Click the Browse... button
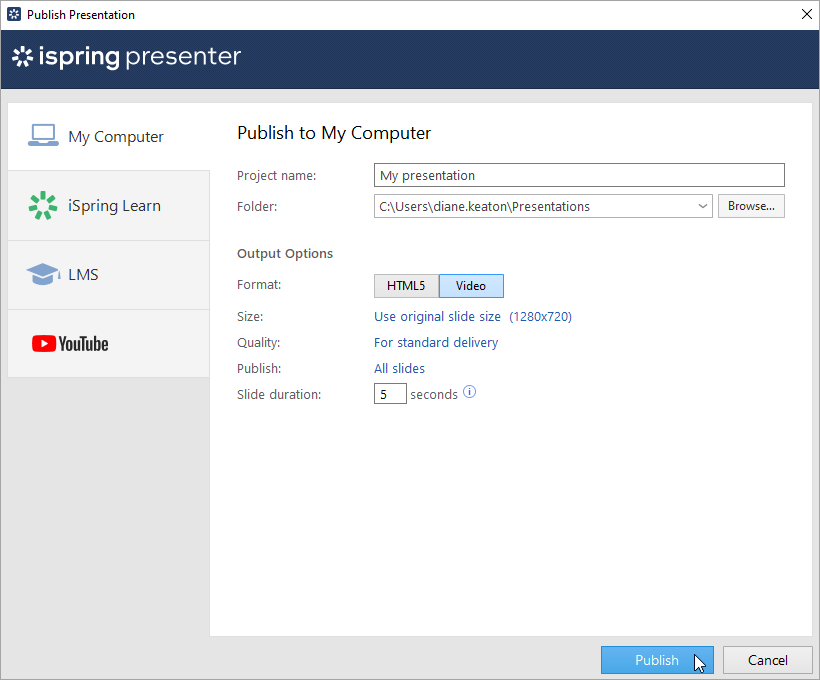This screenshot has height=680, width=820. [751, 206]
